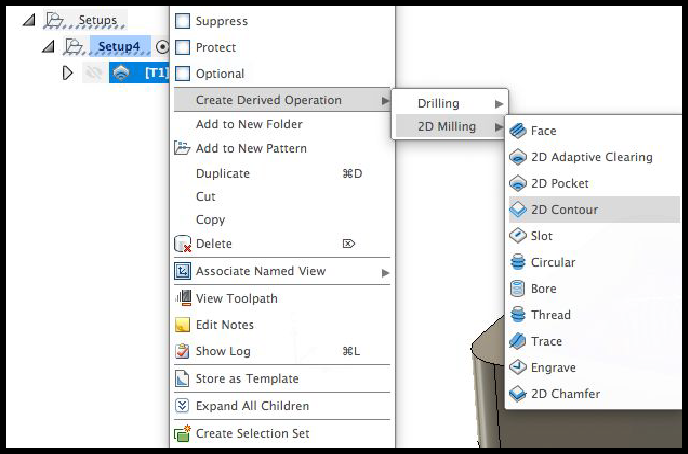Select the Drilling submenu entry
The image size is (688, 454).
click(450, 104)
